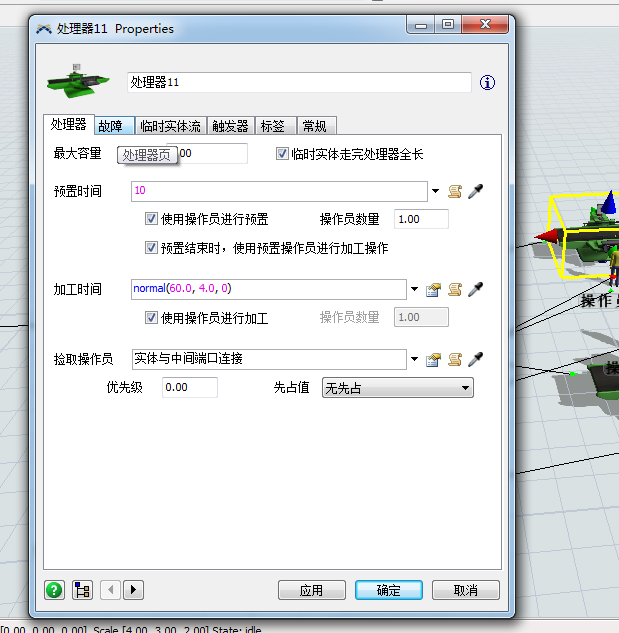Click the processor 3D thumbnail image
The height and width of the screenshot is (633, 619).
(78, 82)
